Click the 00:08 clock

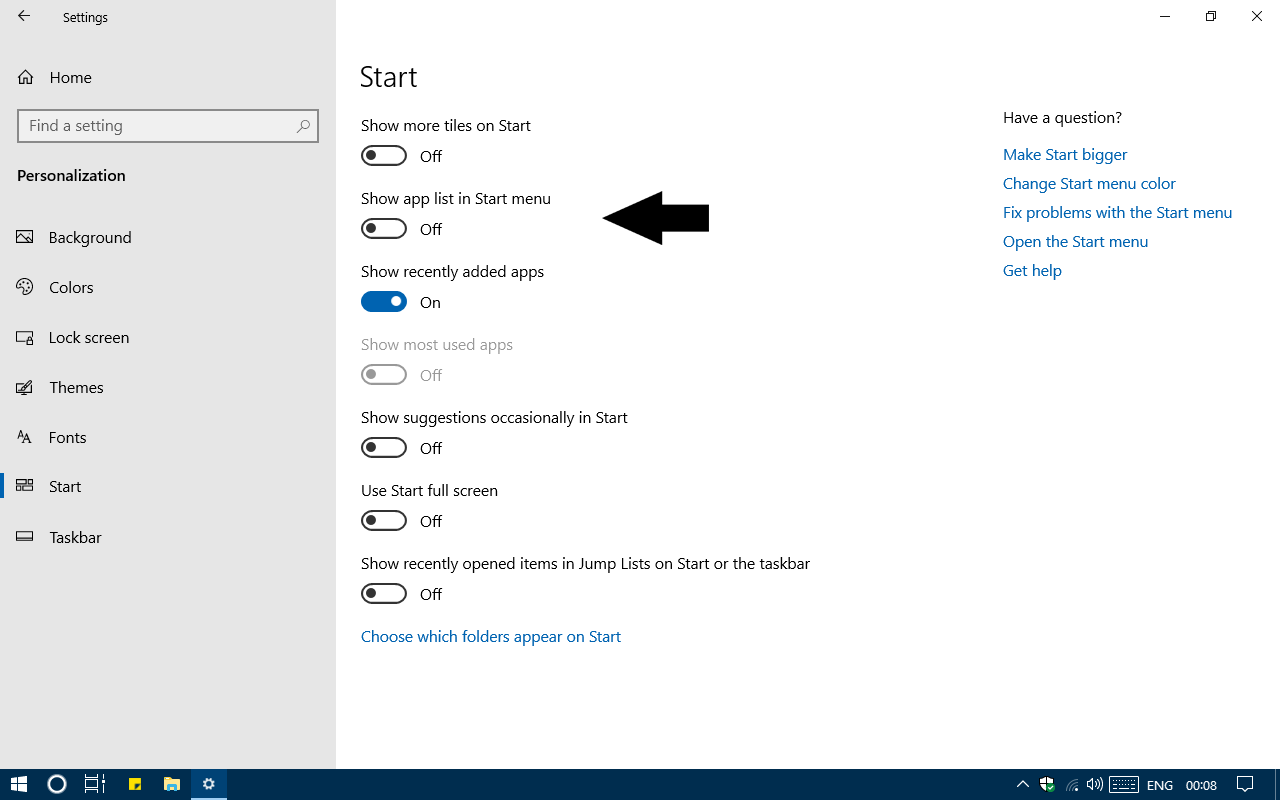click(1201, 785)
